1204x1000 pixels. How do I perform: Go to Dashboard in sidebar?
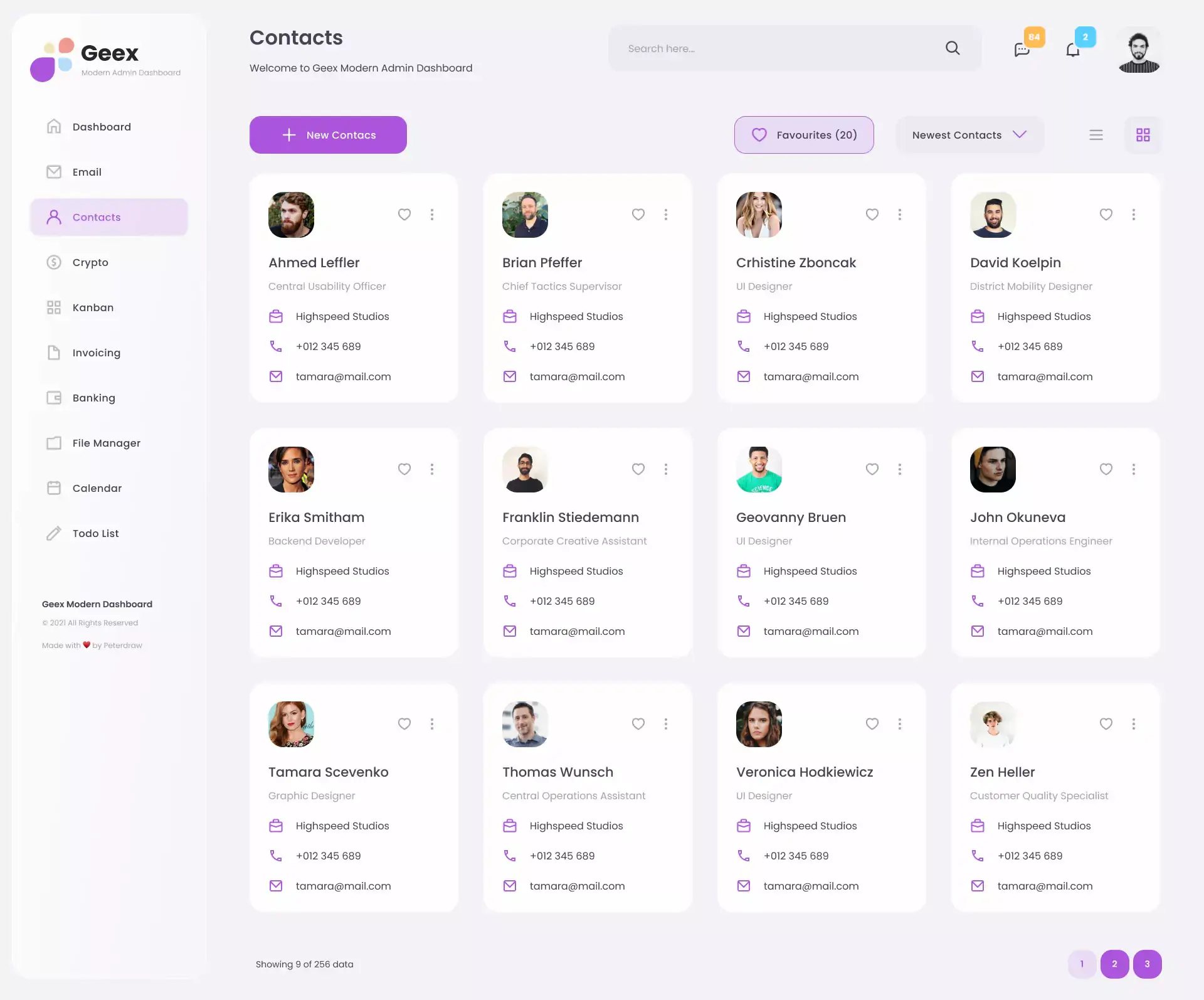pos(109,127)
